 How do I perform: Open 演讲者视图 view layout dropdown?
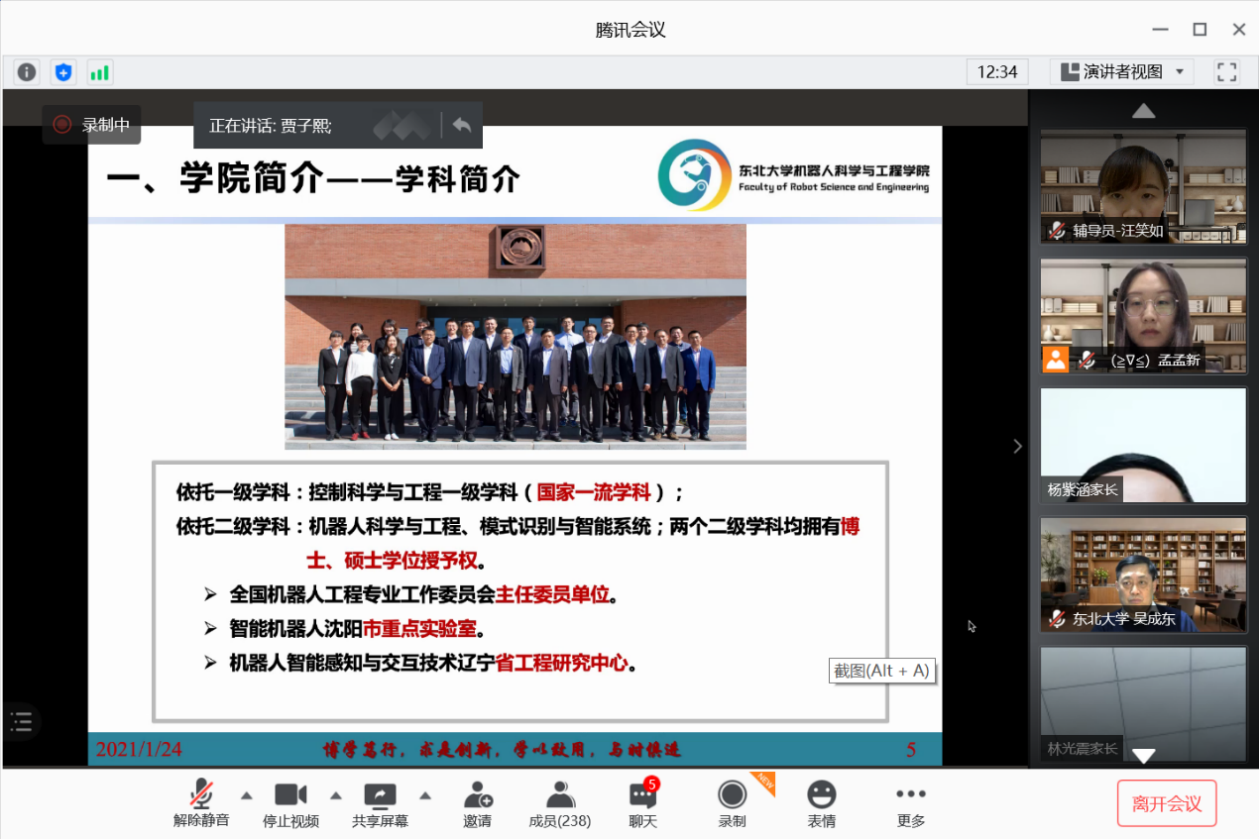1122,72
